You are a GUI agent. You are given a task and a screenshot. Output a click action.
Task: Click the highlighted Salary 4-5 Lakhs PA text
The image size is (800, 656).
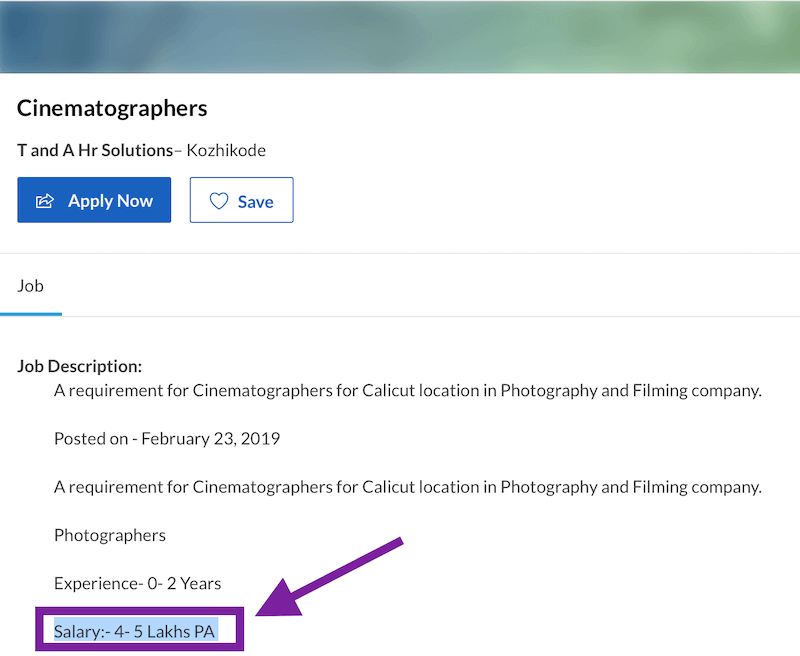point(135,631)
